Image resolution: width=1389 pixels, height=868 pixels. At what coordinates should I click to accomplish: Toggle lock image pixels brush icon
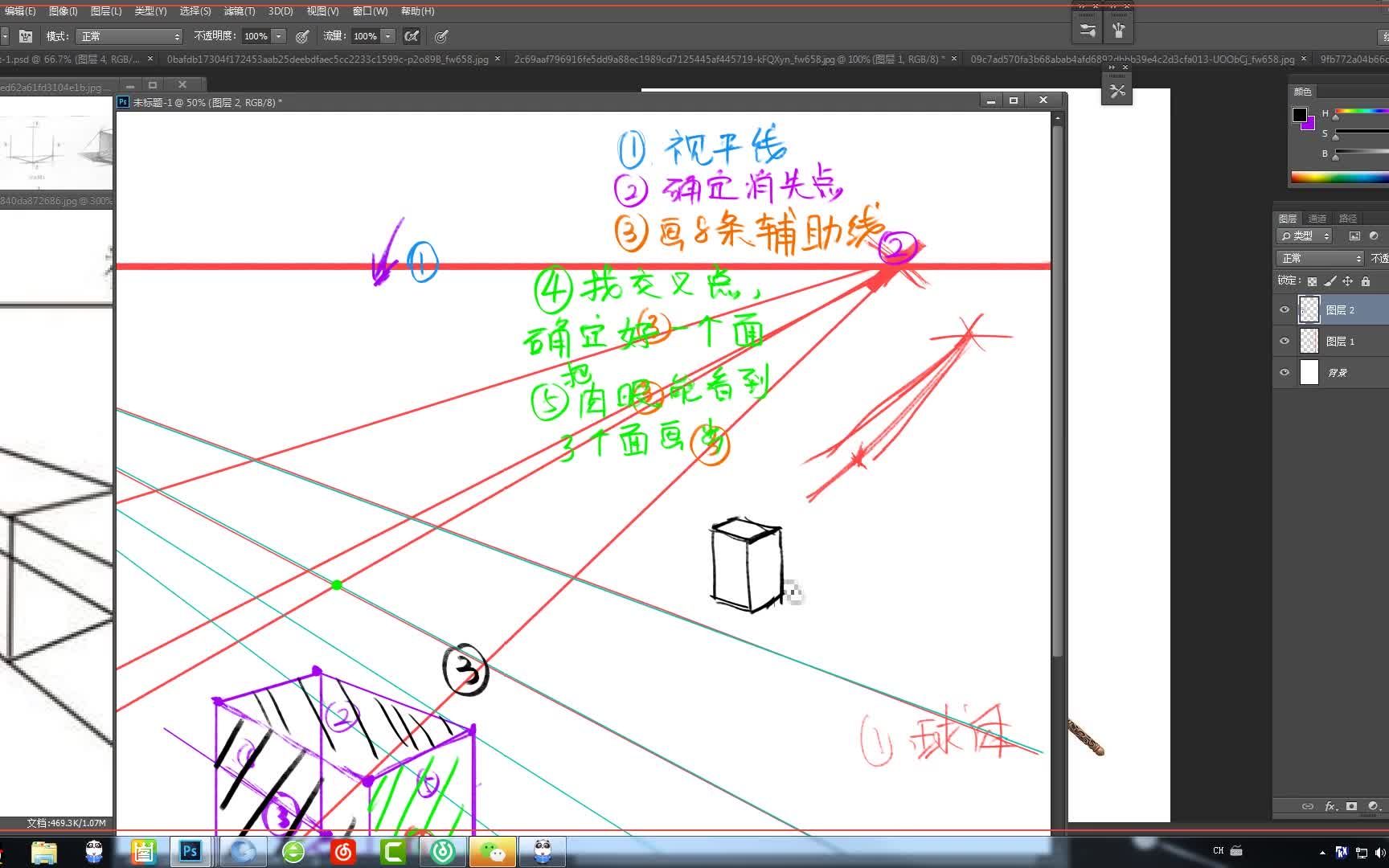tap(1330, 281)
